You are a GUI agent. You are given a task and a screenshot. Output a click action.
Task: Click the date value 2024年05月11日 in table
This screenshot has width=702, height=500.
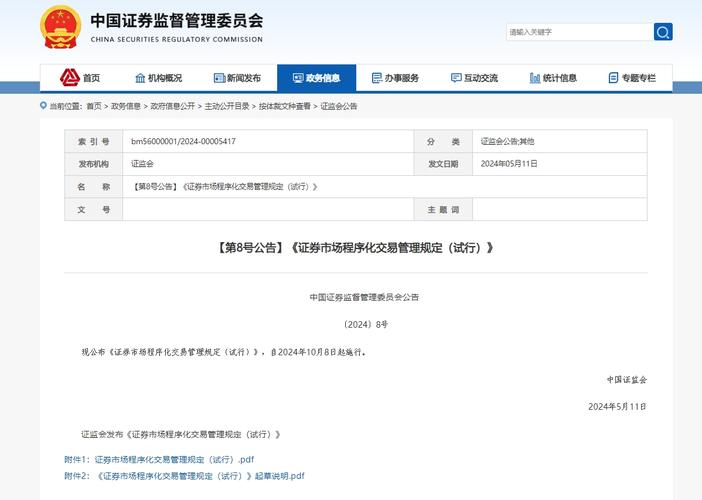tap(509, 164)
